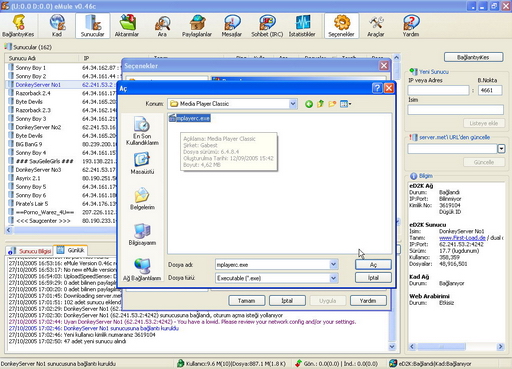512x369 pixels.
Task: Click the İsim input field
Action: click(455, 110)
